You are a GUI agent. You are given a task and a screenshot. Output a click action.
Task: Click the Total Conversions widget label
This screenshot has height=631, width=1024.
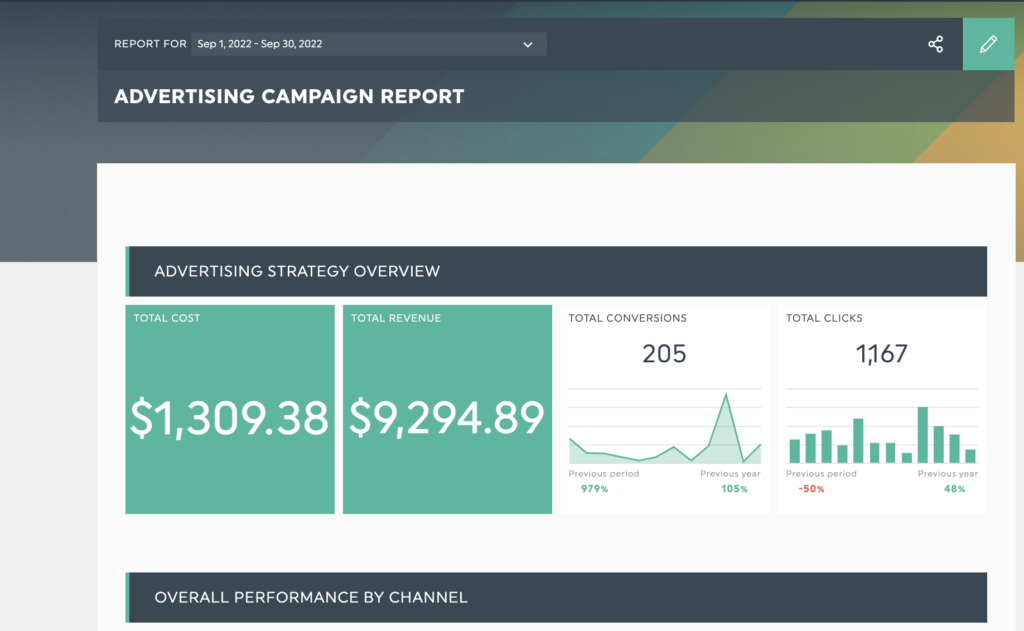627,318
